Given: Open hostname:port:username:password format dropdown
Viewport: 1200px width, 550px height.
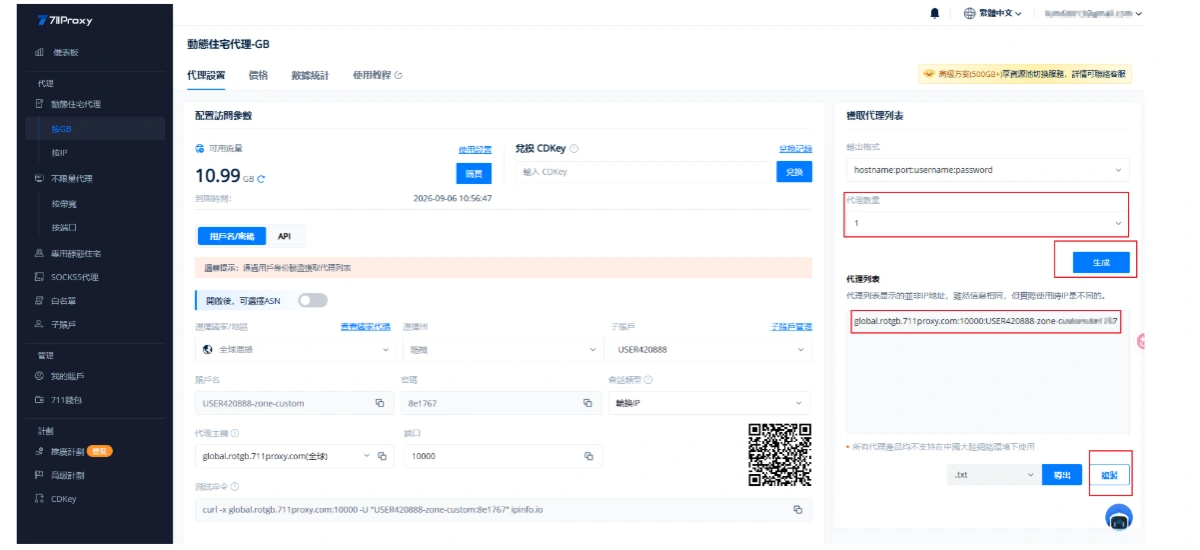Looking at the screenshot, I should coord(987,170).
